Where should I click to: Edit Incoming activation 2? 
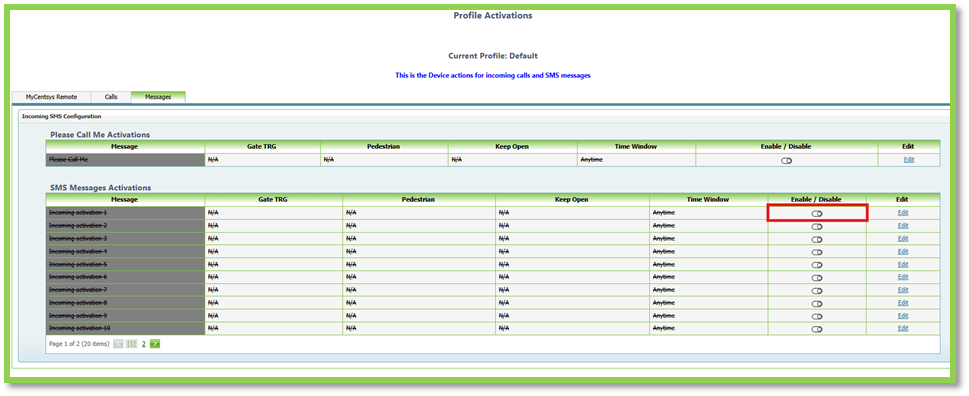903,225
